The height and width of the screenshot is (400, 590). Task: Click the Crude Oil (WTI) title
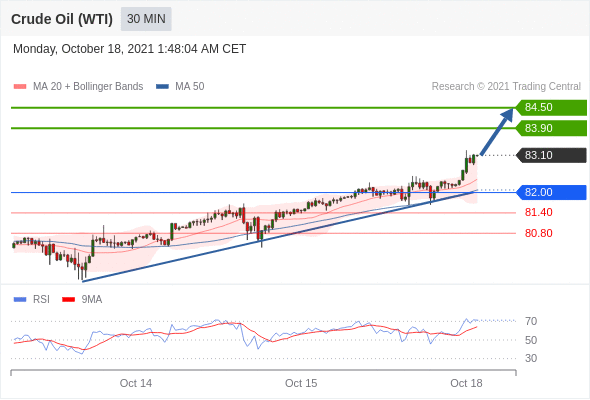tap(62, 19)
